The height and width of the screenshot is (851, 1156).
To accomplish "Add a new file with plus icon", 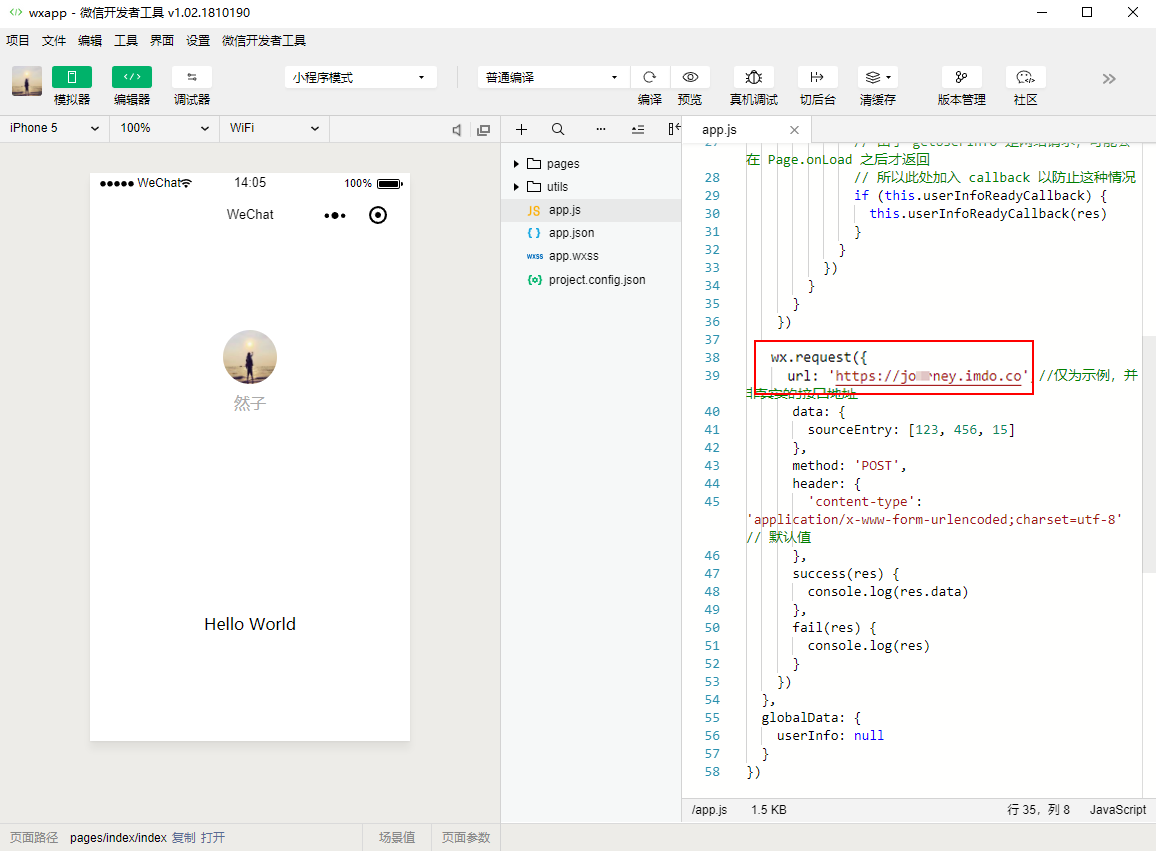I will [x=521, y=130].
